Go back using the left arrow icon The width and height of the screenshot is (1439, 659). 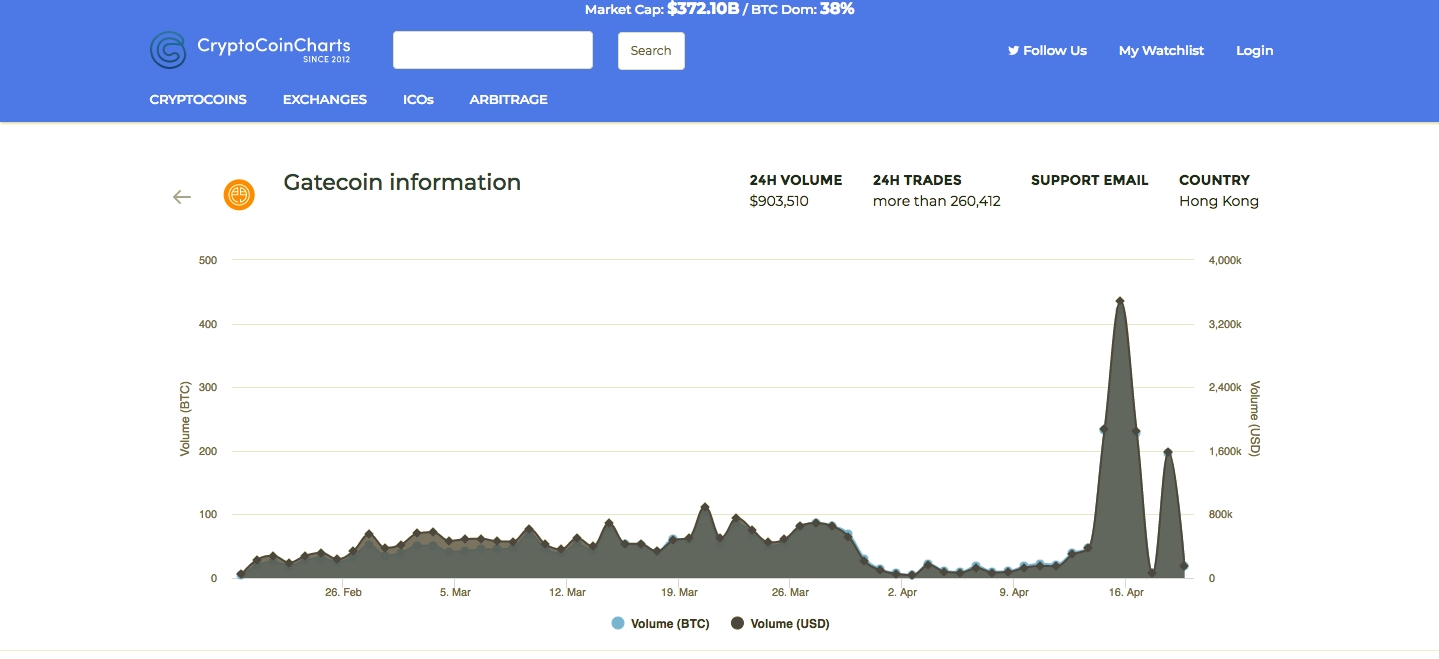tap(182, 197)
